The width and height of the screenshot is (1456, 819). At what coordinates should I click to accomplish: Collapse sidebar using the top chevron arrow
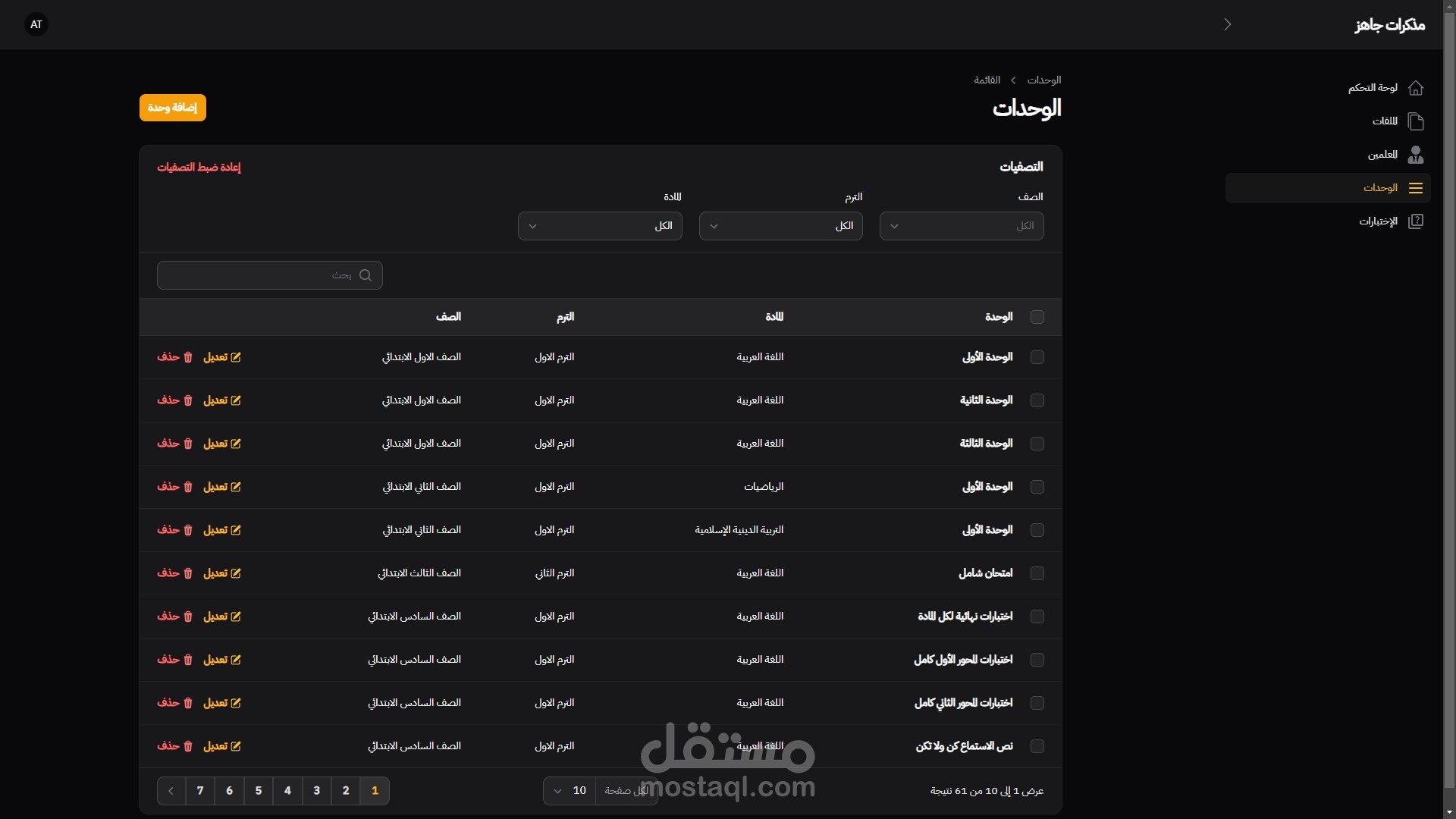[x=1227, y=24]
